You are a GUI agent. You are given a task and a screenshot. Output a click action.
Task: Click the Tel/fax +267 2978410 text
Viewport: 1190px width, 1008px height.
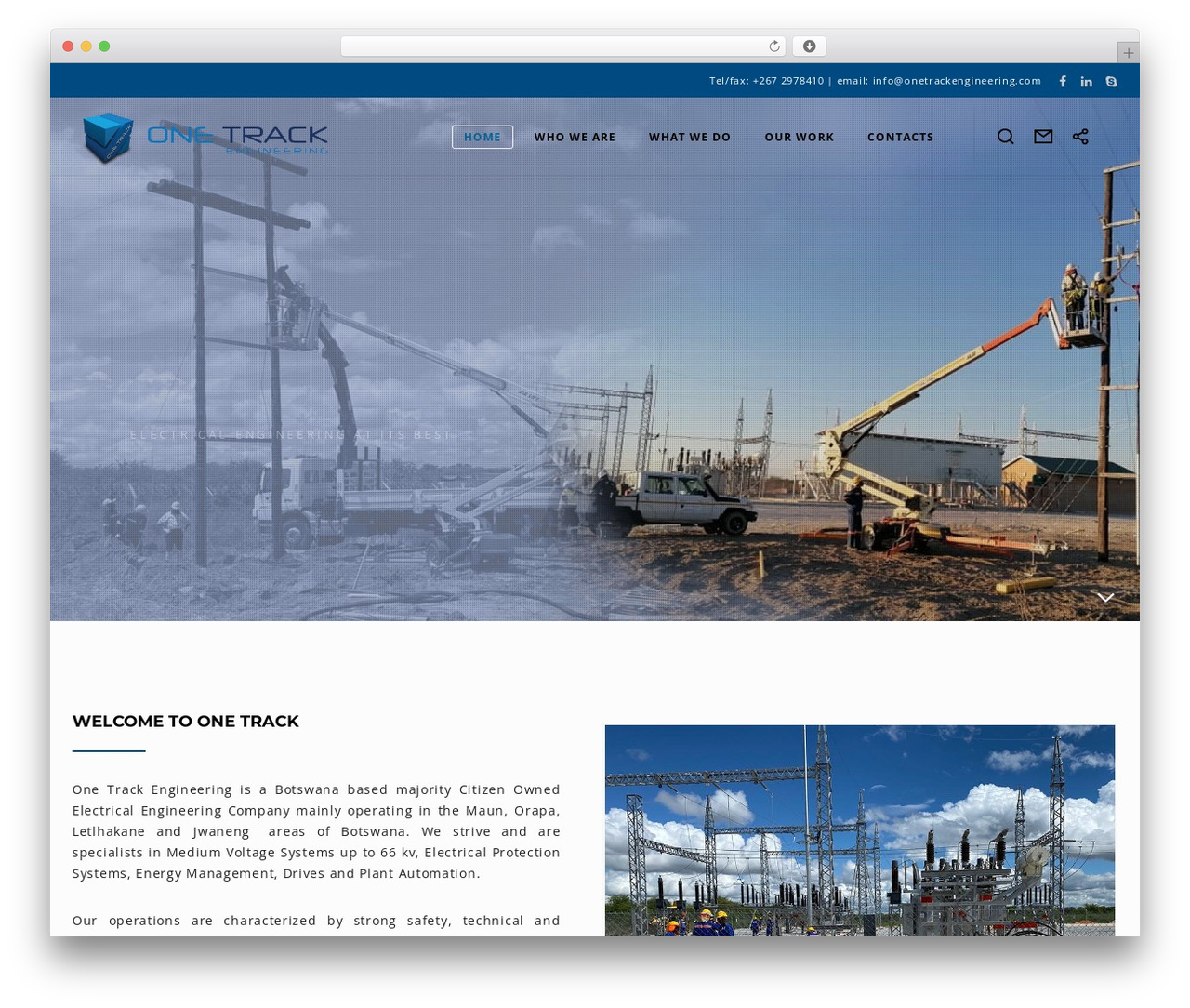click(766, 81)
